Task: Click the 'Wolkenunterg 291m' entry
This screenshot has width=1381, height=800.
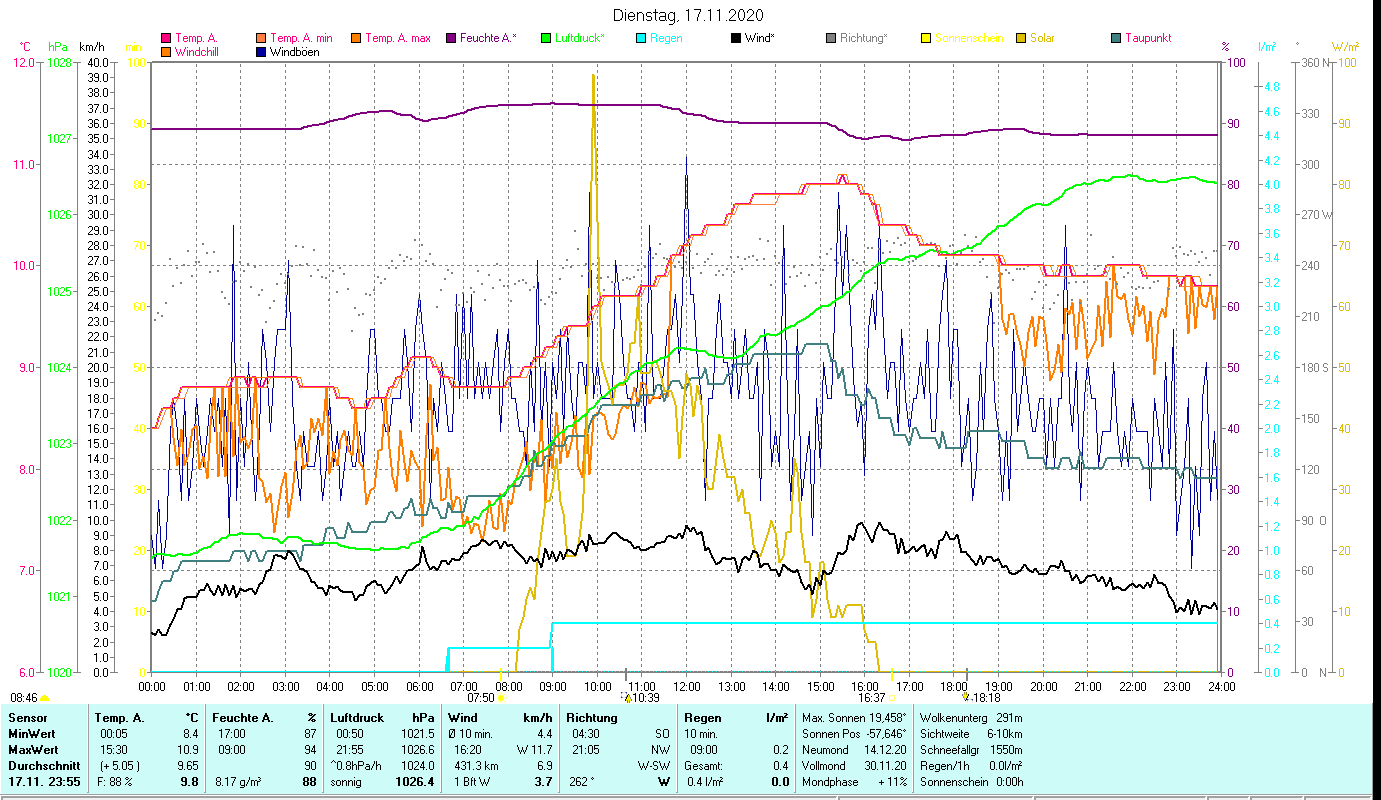Action: (x=971, y=718)
